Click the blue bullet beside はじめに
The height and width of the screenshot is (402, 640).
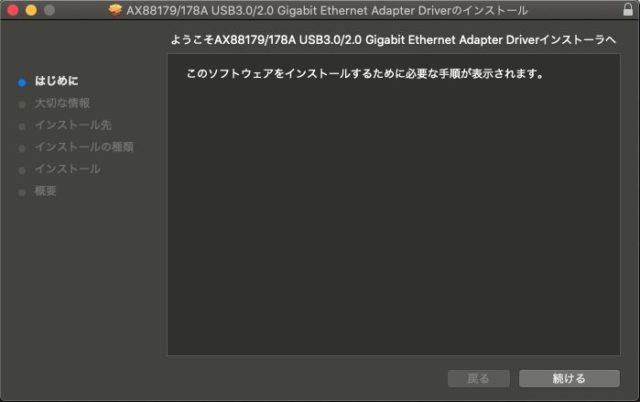[x=22, y=83]
